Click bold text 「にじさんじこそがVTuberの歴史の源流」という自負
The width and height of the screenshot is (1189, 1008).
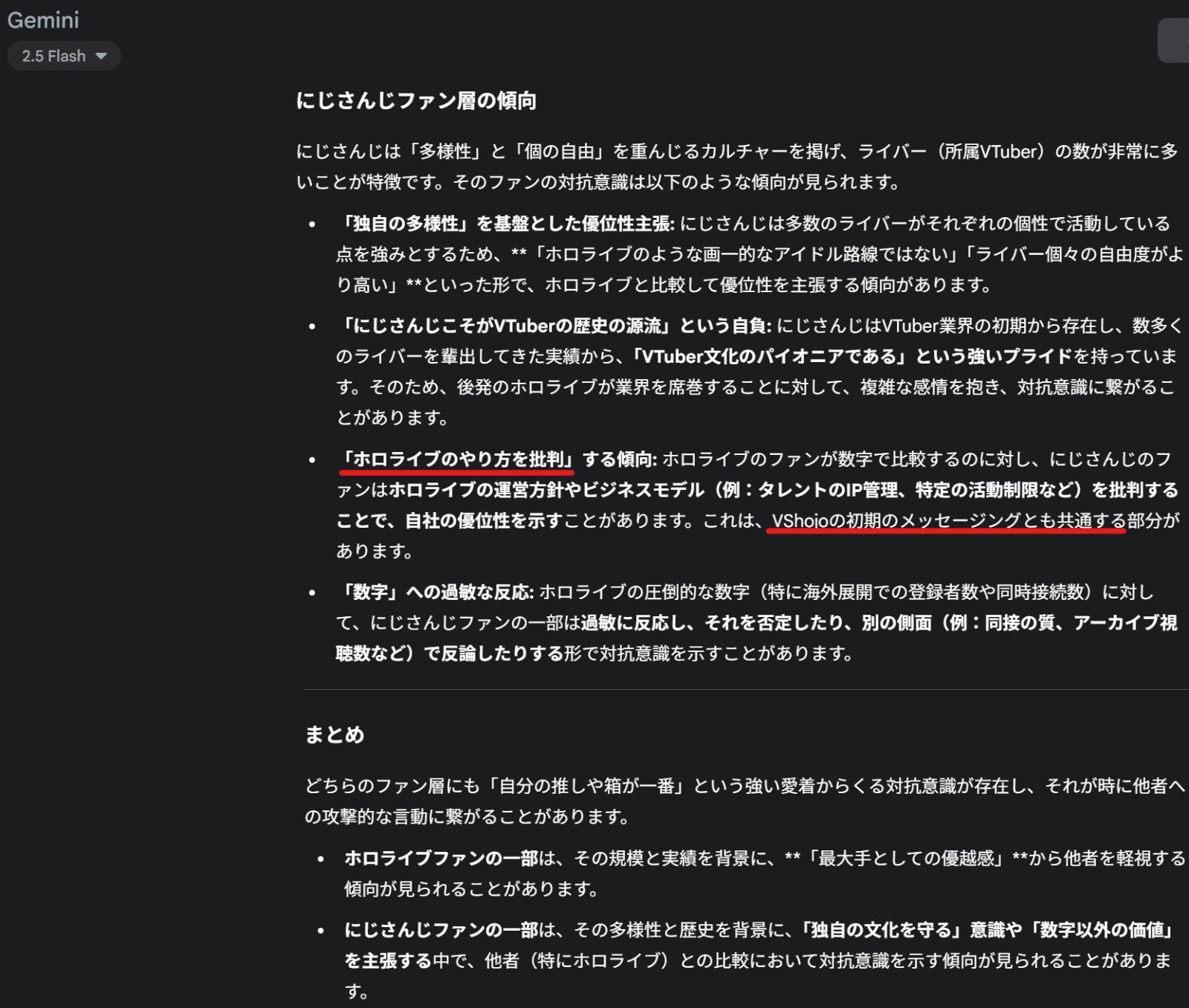(554, 326)
